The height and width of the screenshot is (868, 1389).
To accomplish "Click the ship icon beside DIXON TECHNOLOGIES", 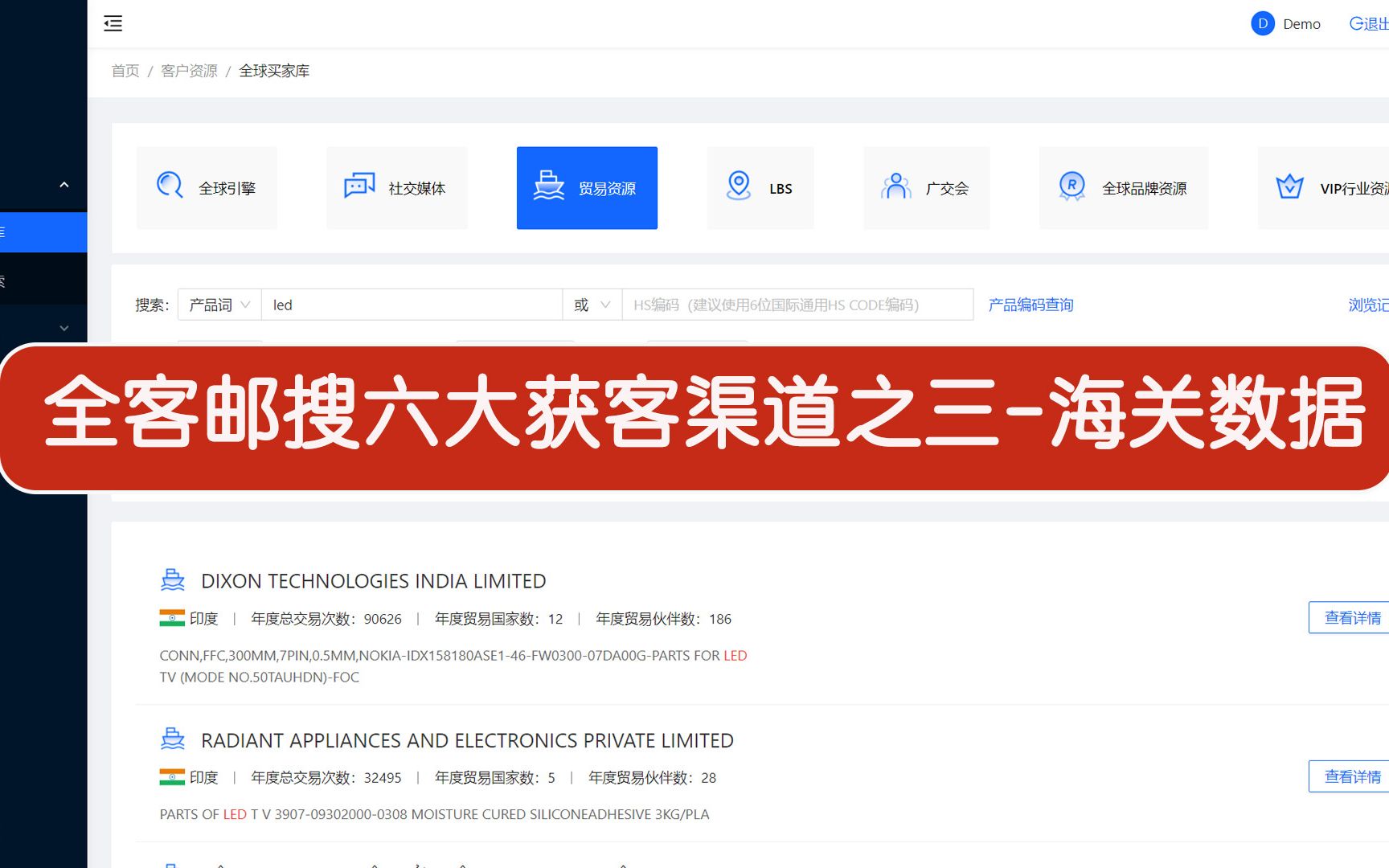I will pyautogui.click(x=172, y=578).
